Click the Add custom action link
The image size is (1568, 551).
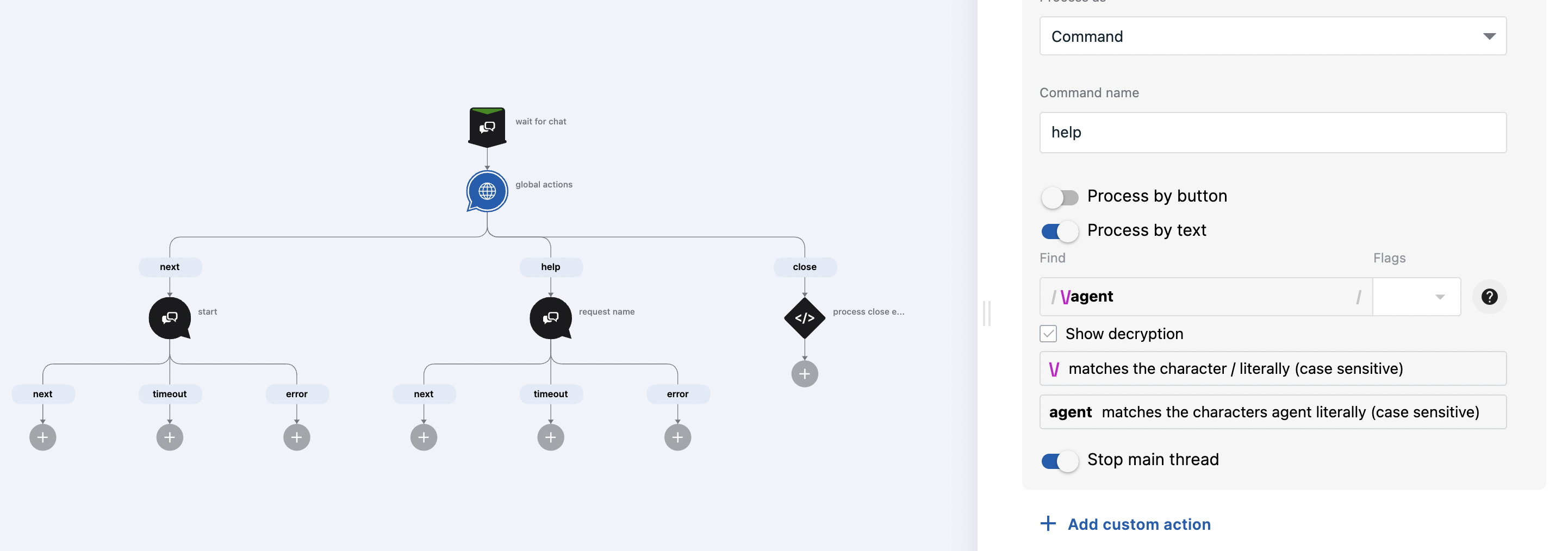[x=1139, y=524]
